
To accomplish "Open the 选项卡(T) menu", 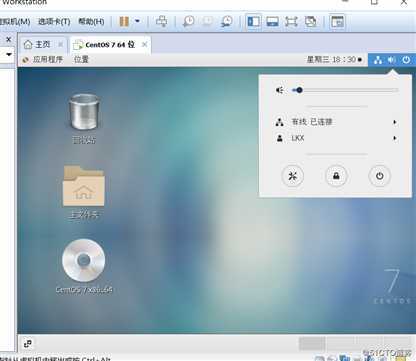I will coord(54,22).
